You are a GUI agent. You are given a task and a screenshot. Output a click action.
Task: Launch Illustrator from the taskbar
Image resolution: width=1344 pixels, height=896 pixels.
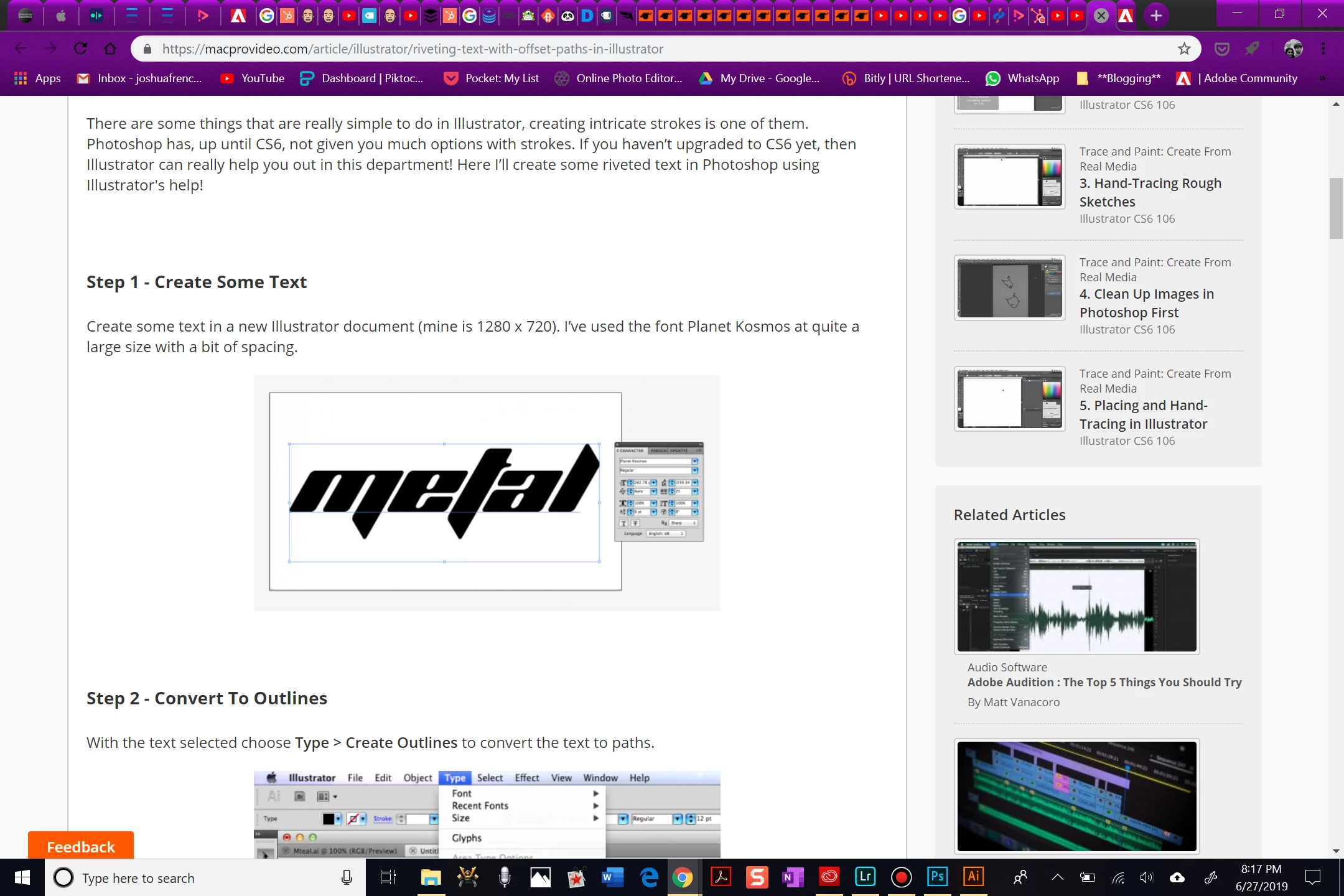973,877
